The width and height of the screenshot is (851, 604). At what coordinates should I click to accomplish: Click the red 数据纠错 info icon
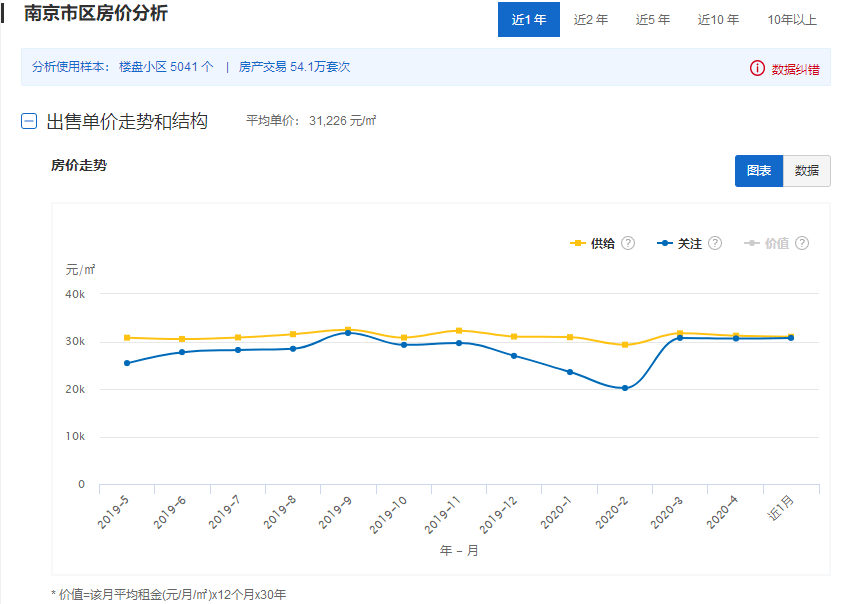tap(757, 69)
